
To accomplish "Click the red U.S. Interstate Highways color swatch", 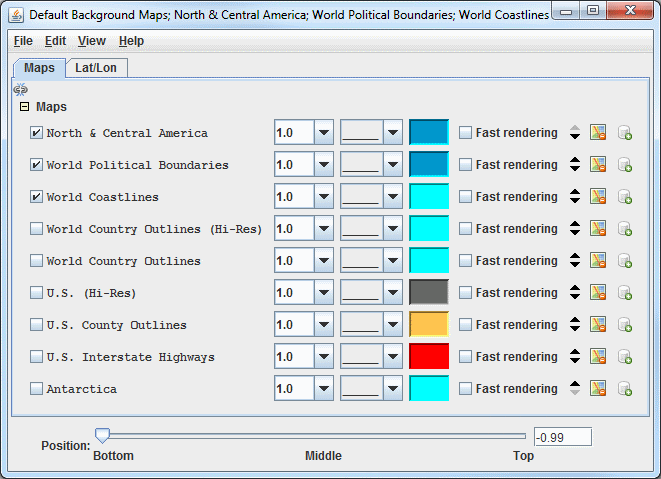I will 429,357.
